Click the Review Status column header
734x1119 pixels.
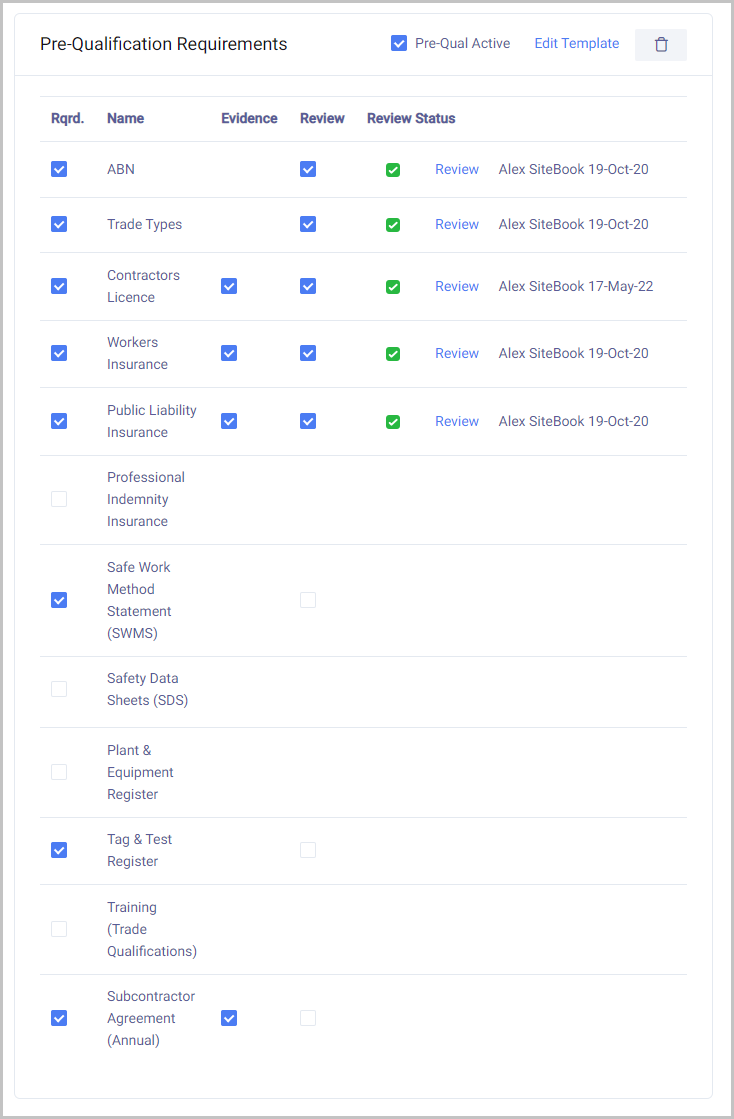pyautogui.click(x=410, y=118)
